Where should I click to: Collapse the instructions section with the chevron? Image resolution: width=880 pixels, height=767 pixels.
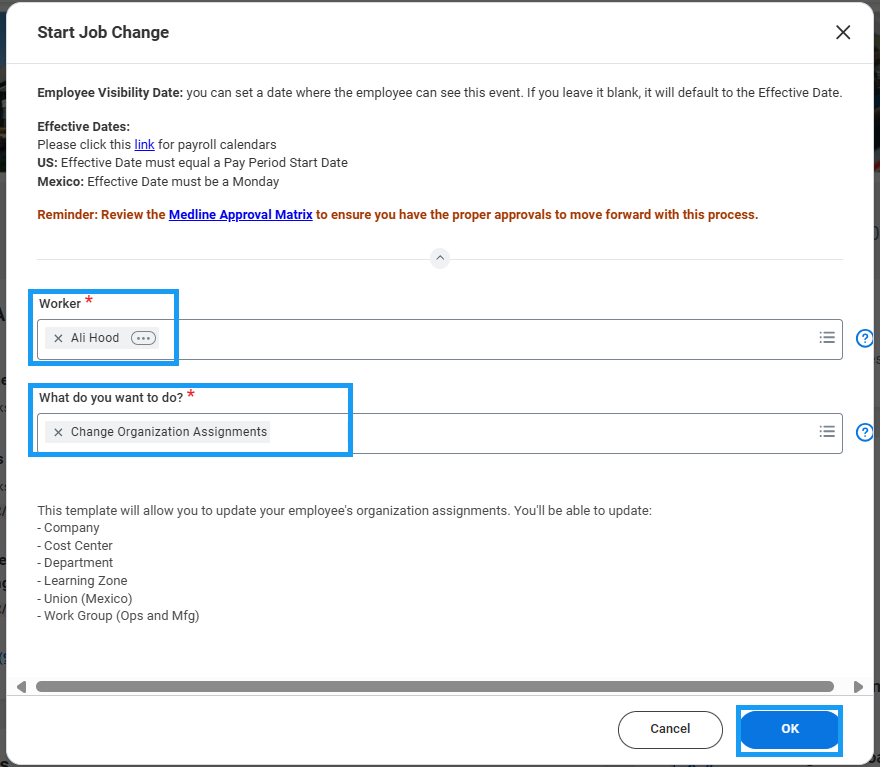click(440, 258)
